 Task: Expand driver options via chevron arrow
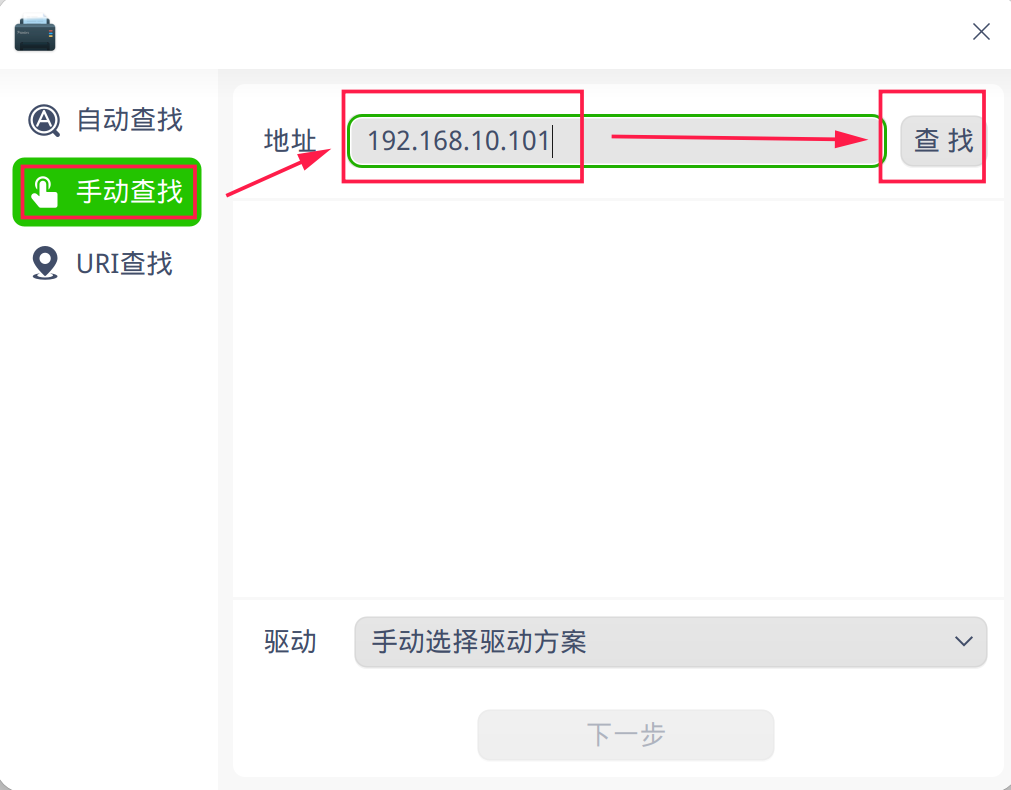964,642
